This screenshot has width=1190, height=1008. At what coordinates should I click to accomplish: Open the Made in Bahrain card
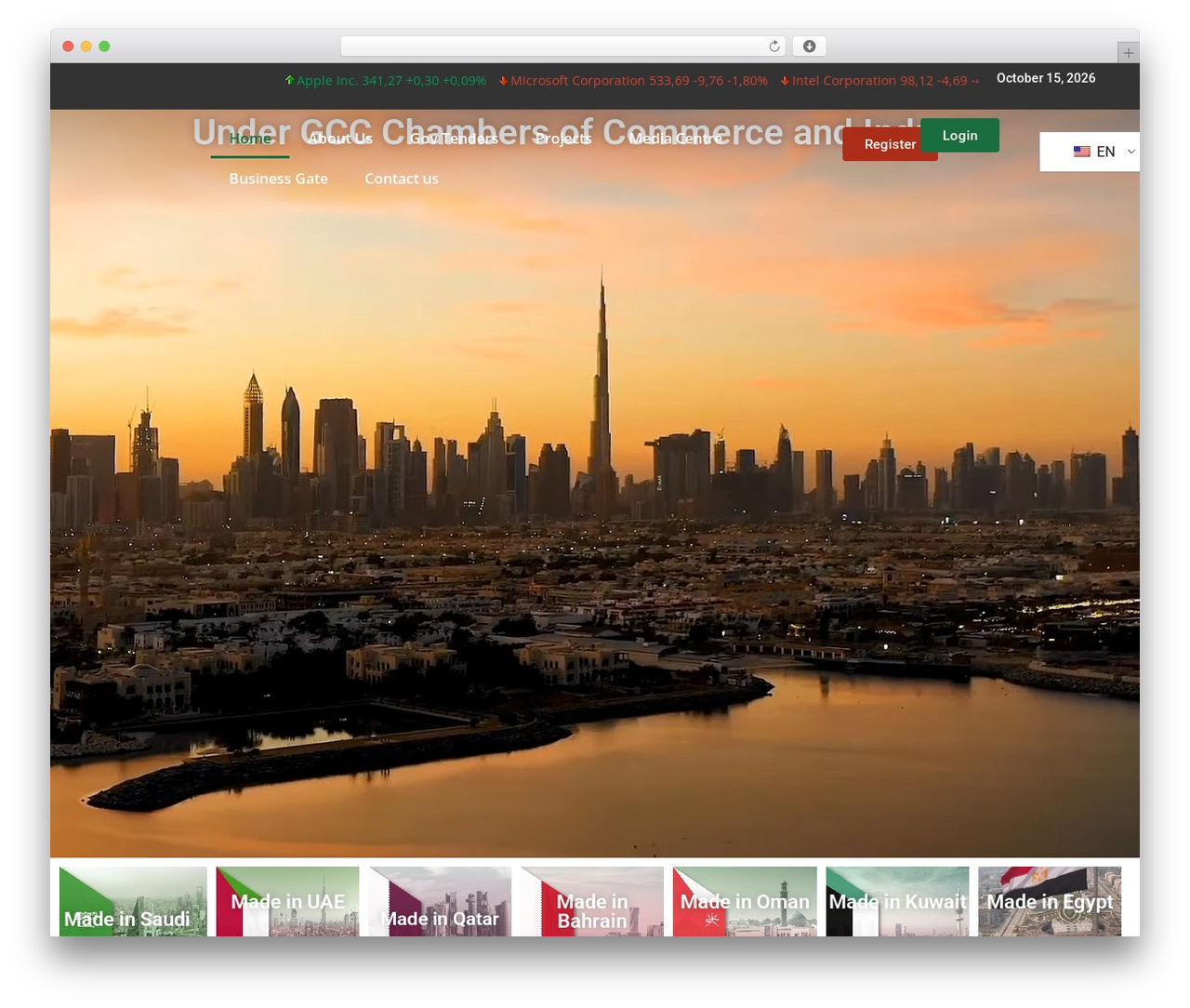592,901
